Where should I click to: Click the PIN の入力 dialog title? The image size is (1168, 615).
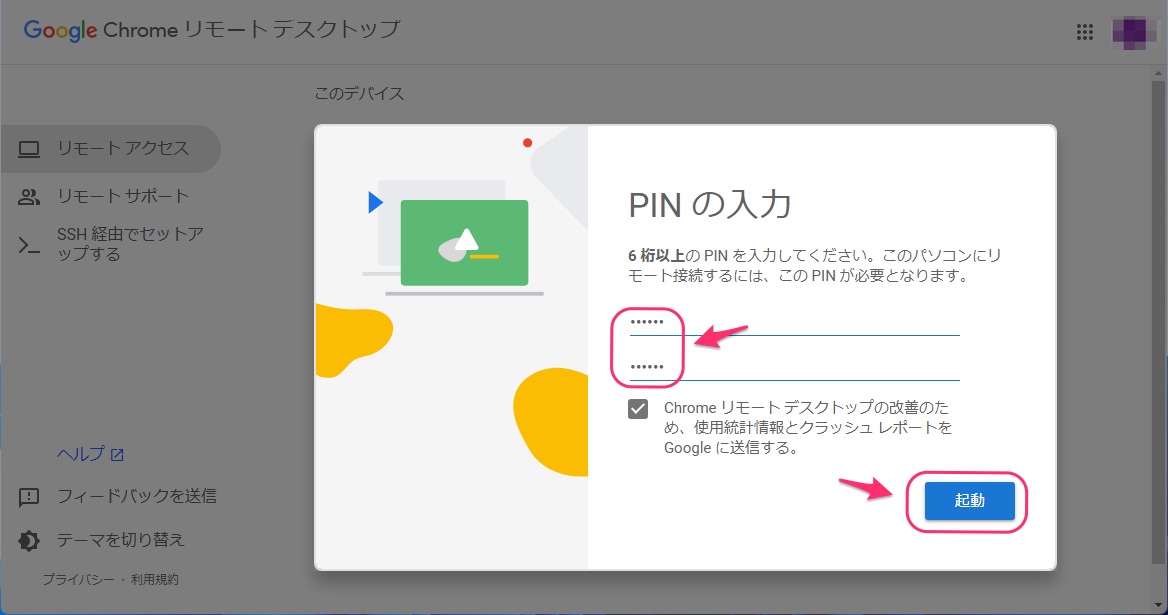pyautogui.click(x=709, y=205)
